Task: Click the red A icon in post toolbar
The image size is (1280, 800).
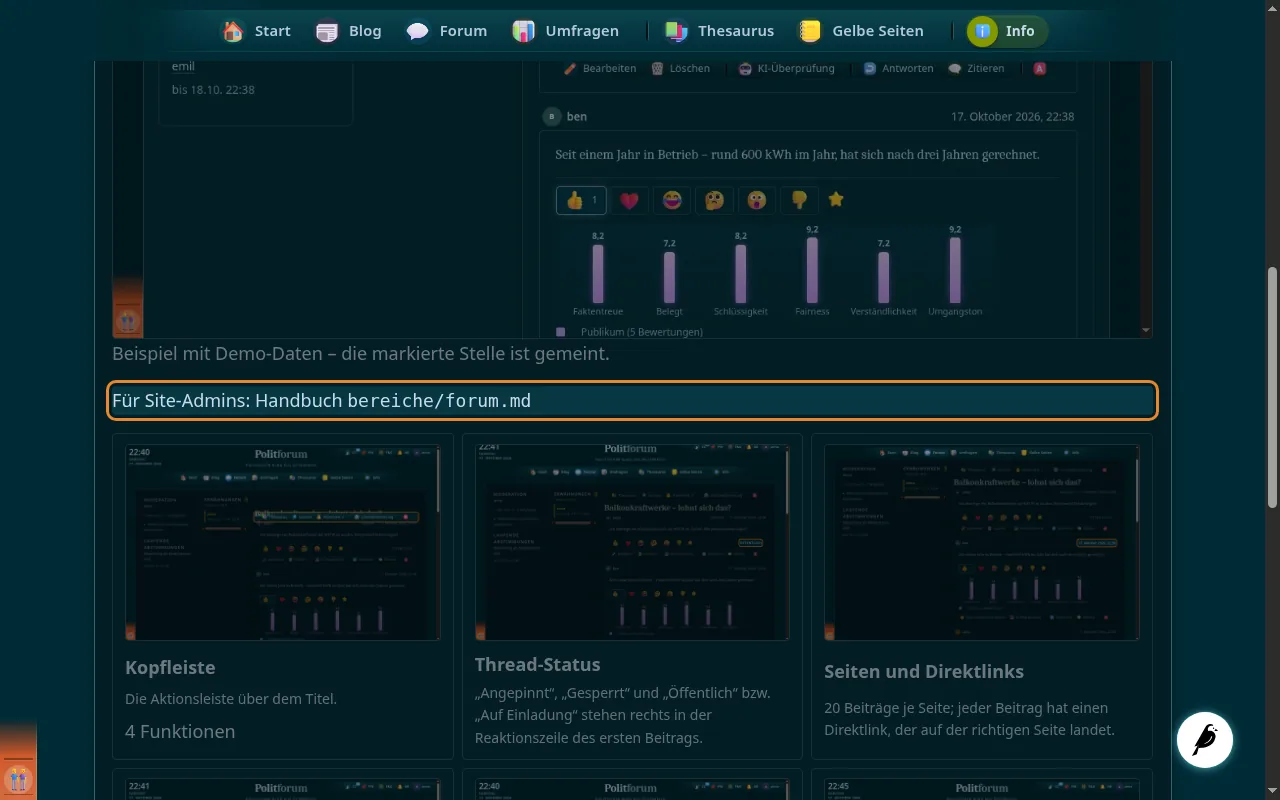Action: [x=1040, y=68]
